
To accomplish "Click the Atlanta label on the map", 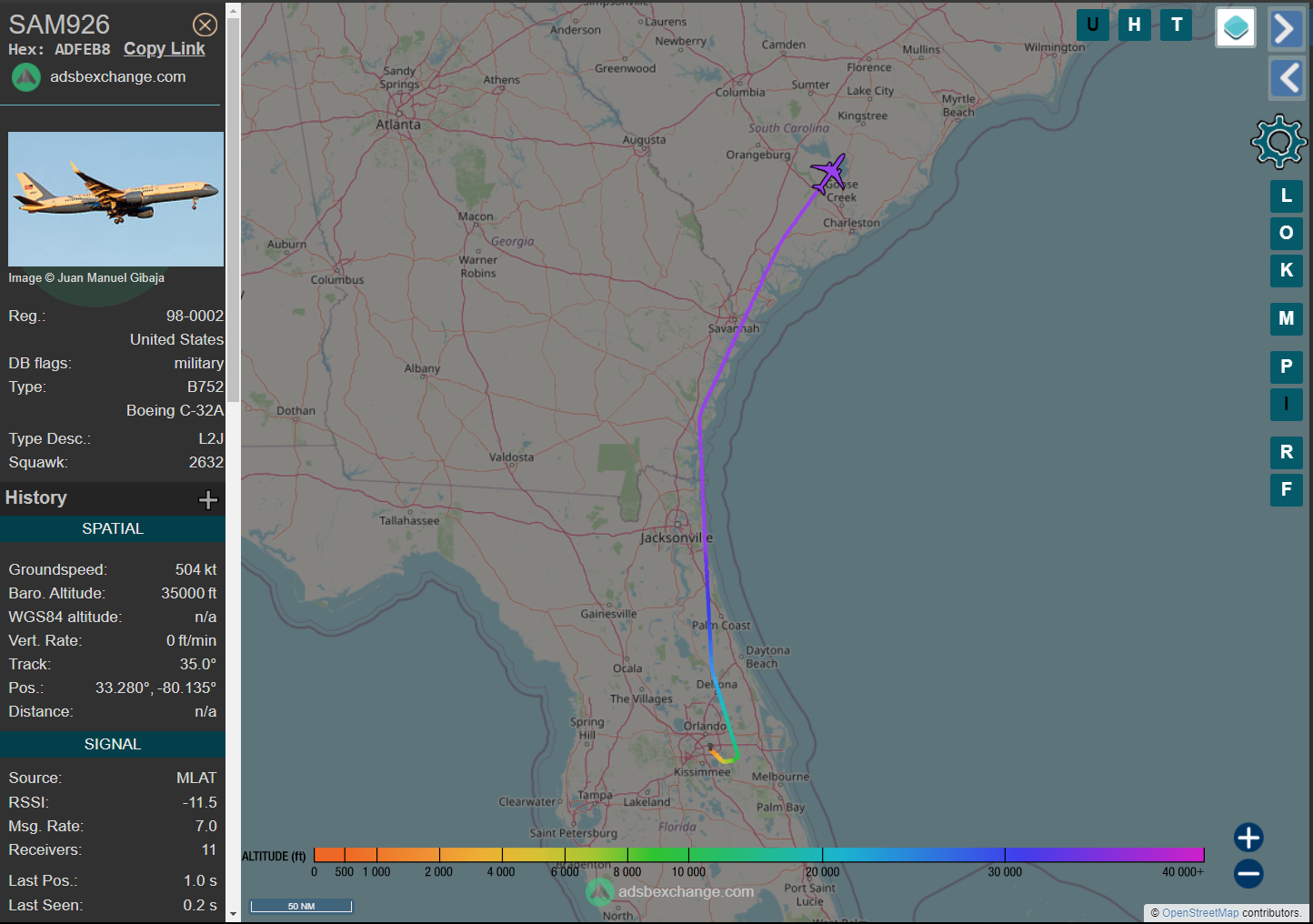I will coord(398,125).
